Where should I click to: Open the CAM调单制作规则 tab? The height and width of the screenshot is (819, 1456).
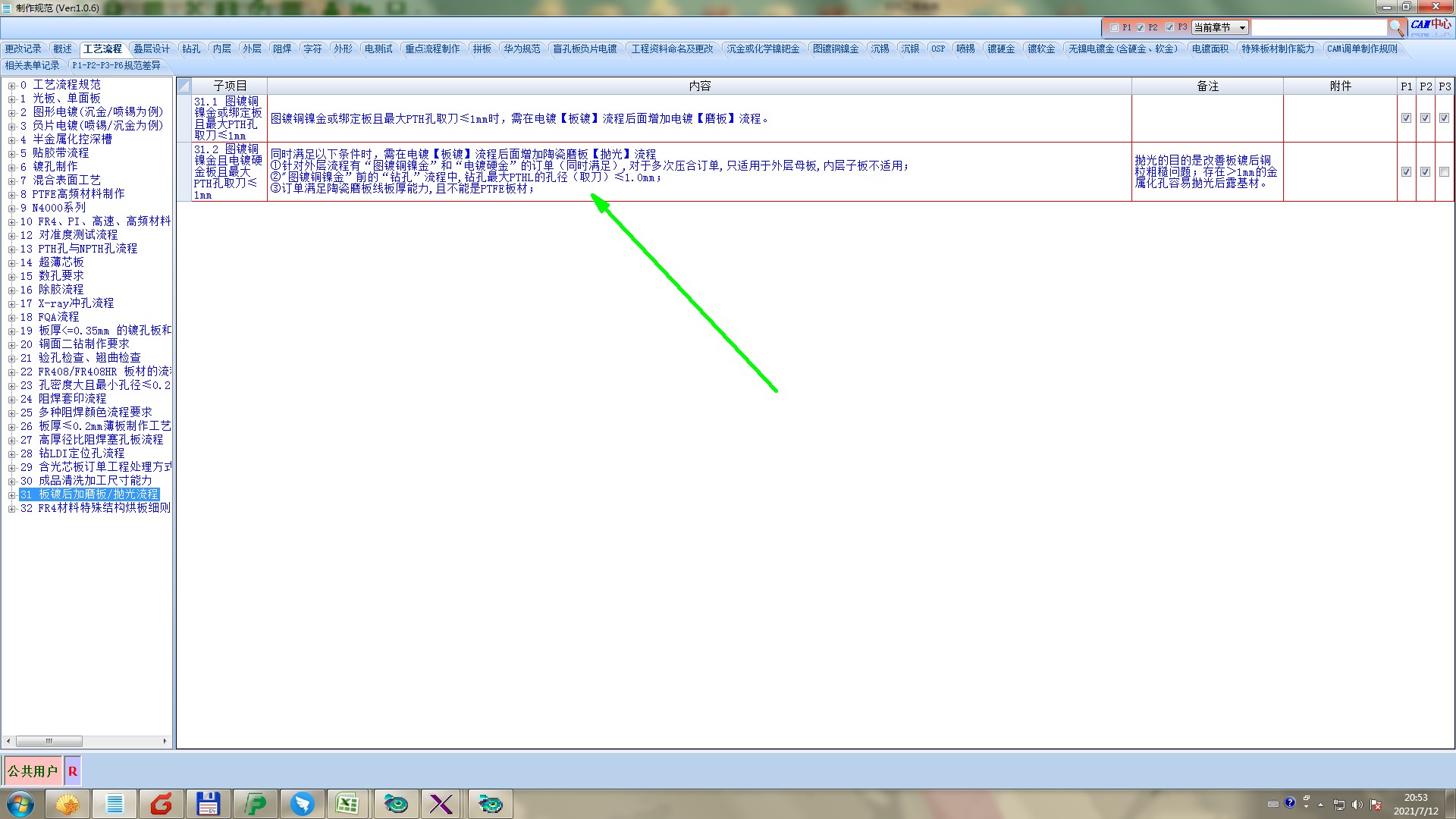pos(1361,49)
